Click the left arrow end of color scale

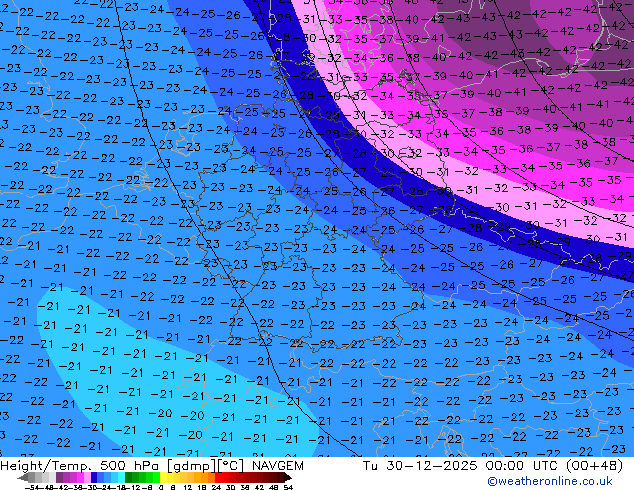click(x=23, y=477)
